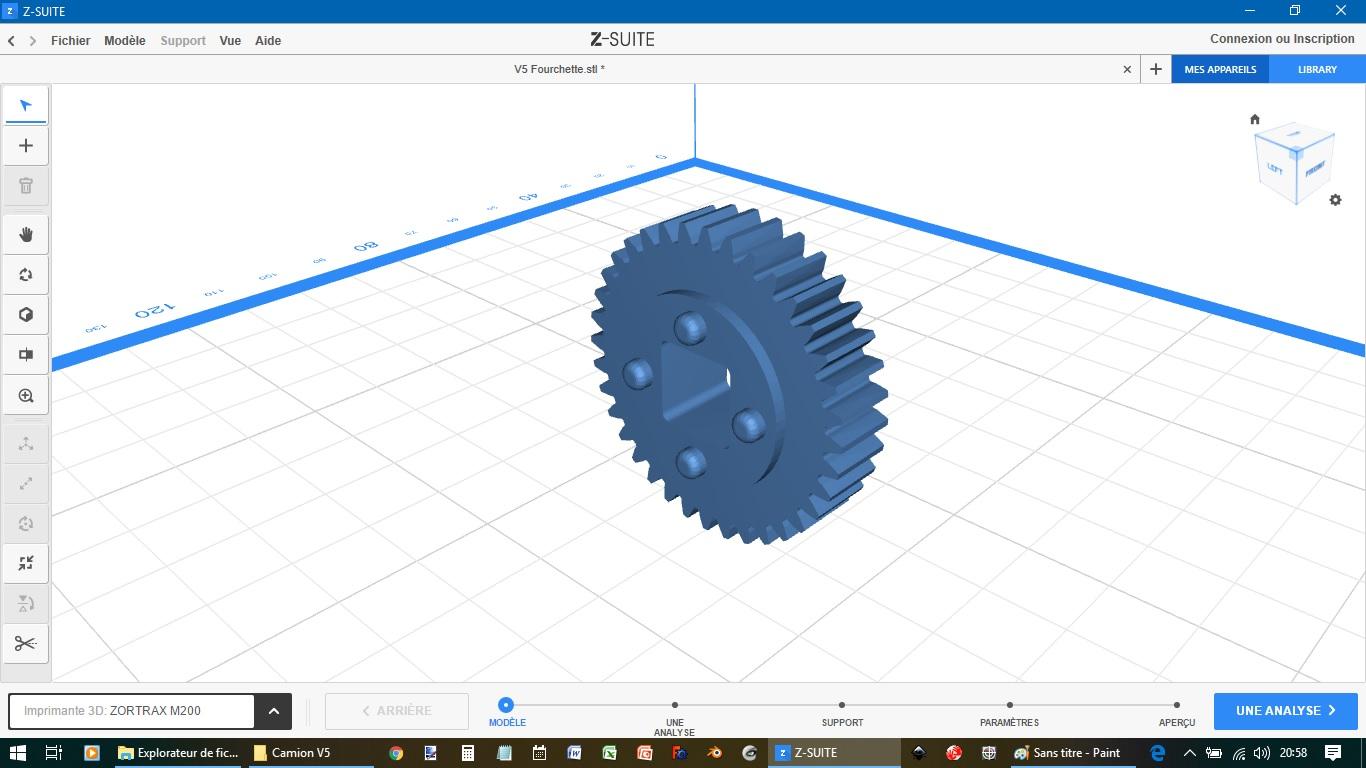This screenshot has width=1366, height=768.
Task: Open the Support menu
Action: (183, 41)
